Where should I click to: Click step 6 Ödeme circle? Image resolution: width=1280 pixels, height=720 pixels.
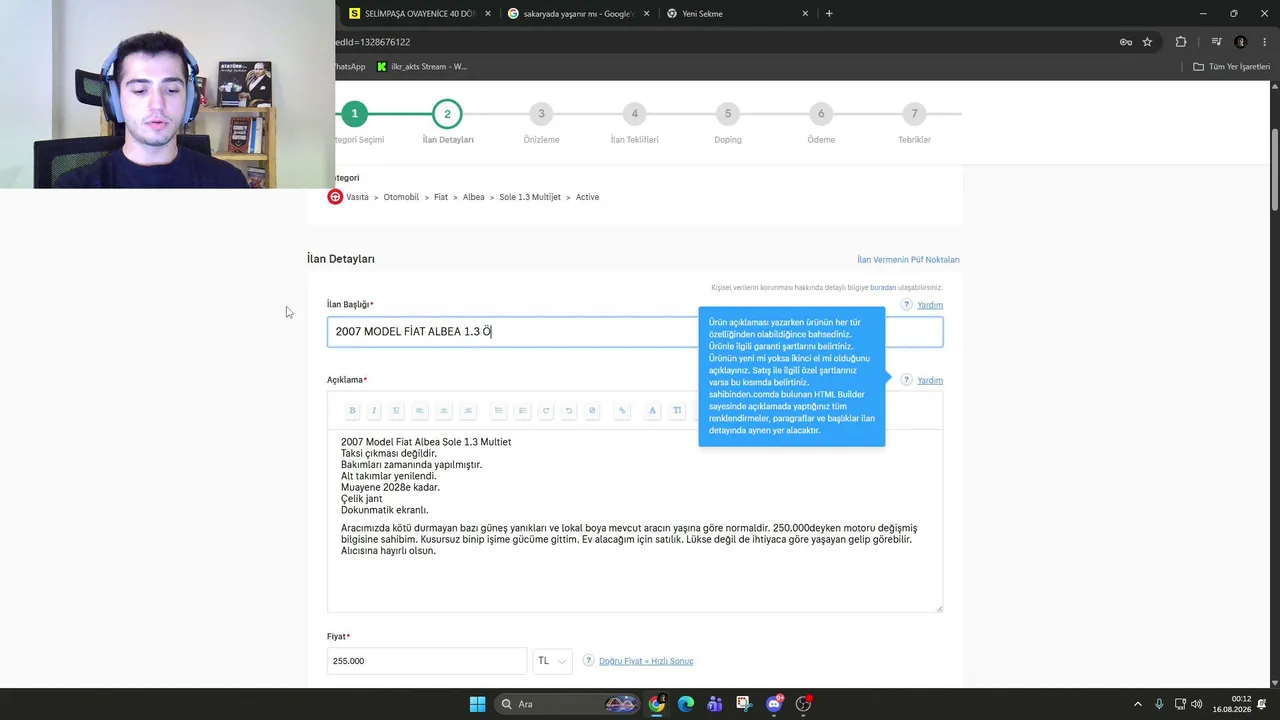click(821, 114)
